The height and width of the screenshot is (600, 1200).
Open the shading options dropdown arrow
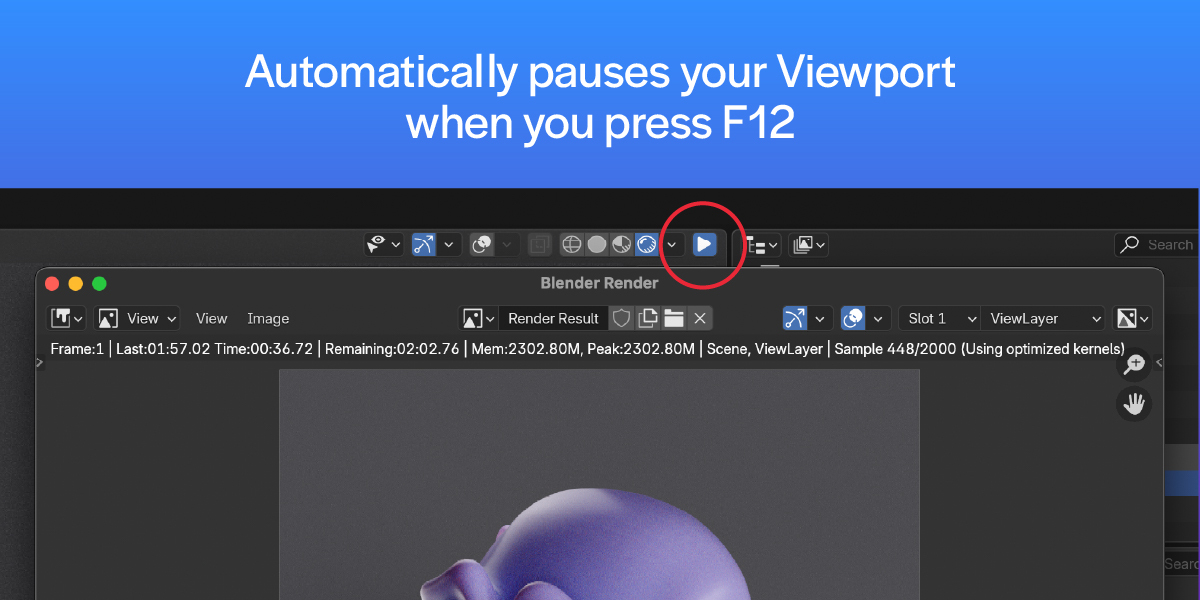click(673, 244)
